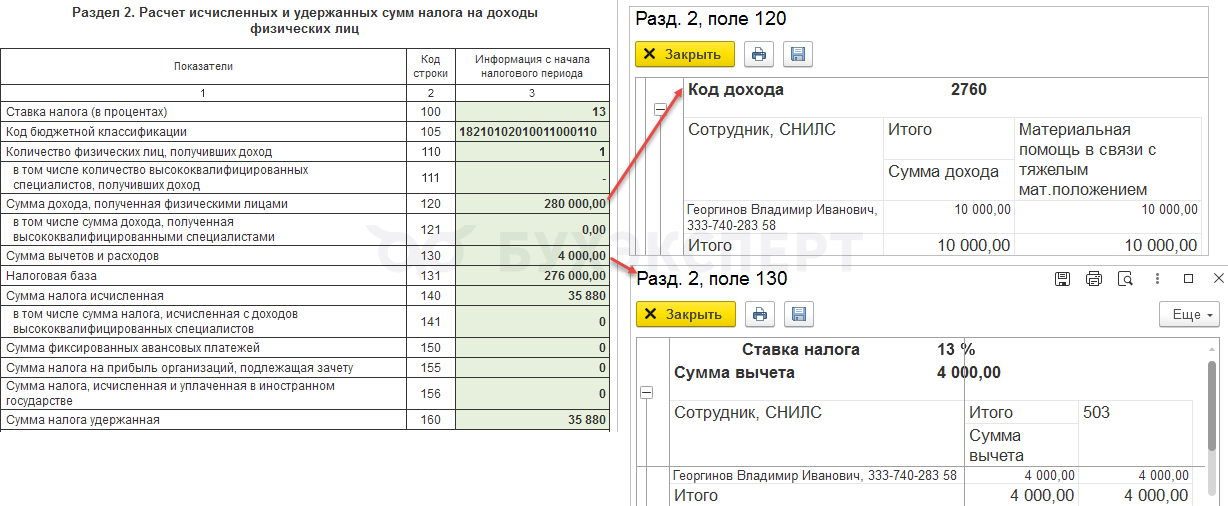The width and height of the screenshot is (1228, 506).
Task: Click column header Код строки
Action: pos(431,66)
